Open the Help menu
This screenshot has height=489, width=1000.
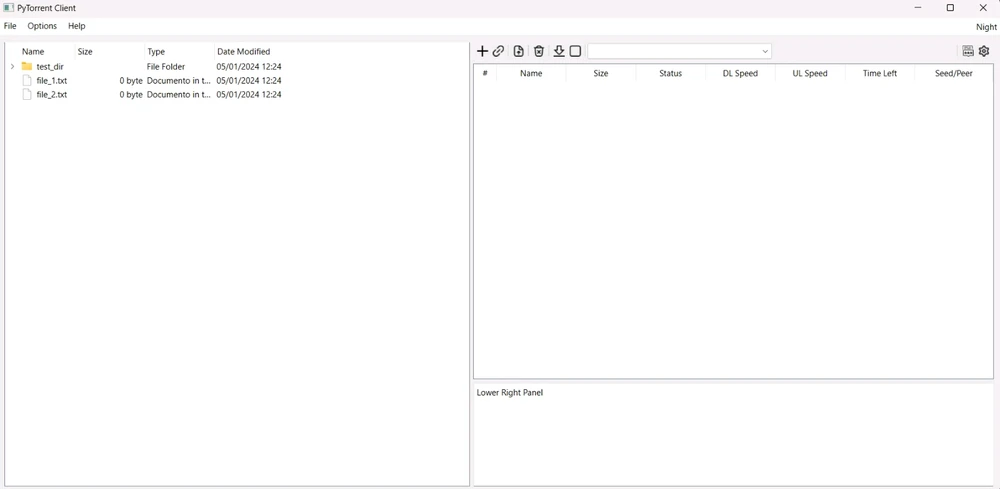coord(77,26)
